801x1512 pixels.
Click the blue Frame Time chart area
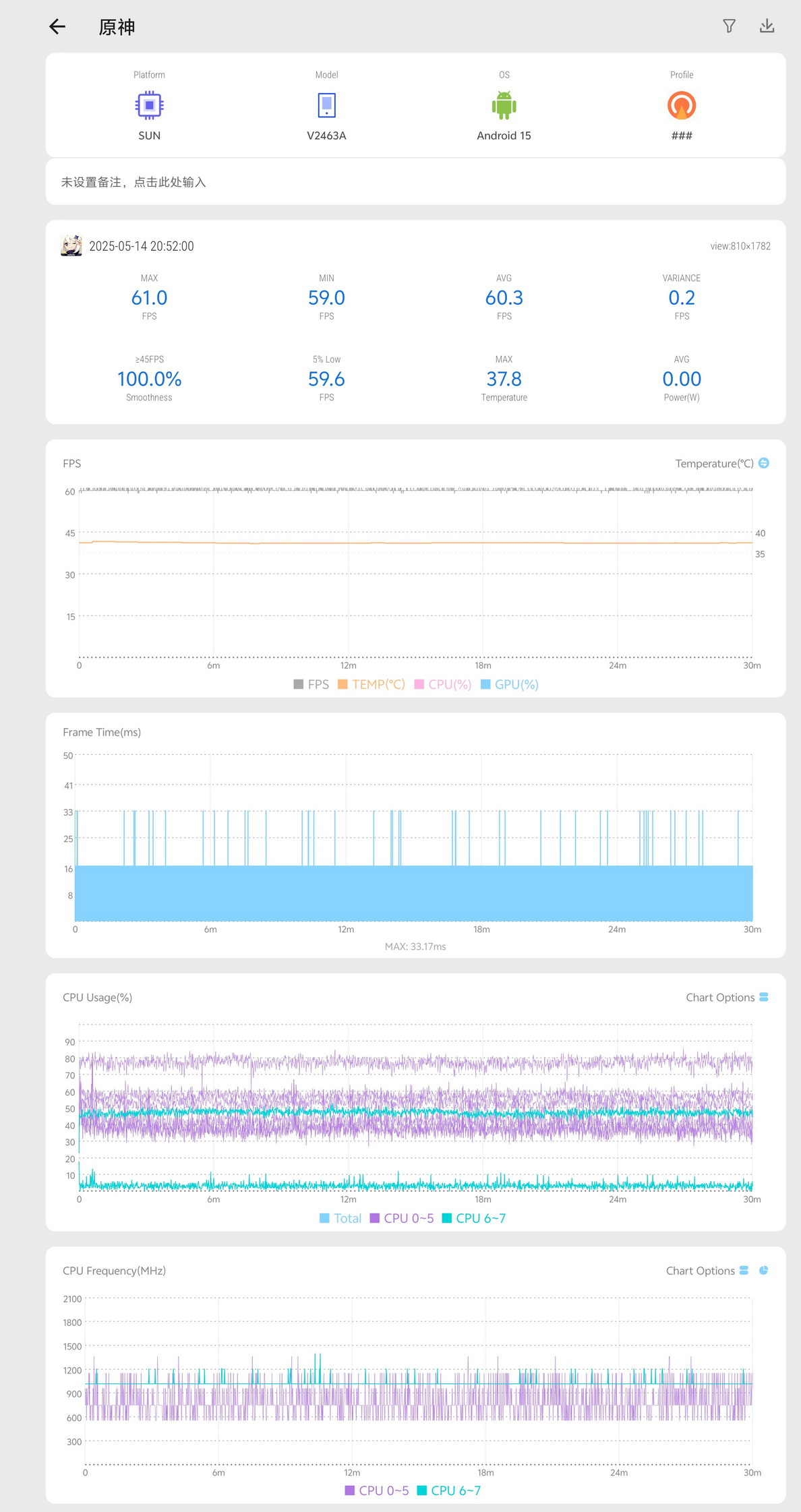(414, 893)
